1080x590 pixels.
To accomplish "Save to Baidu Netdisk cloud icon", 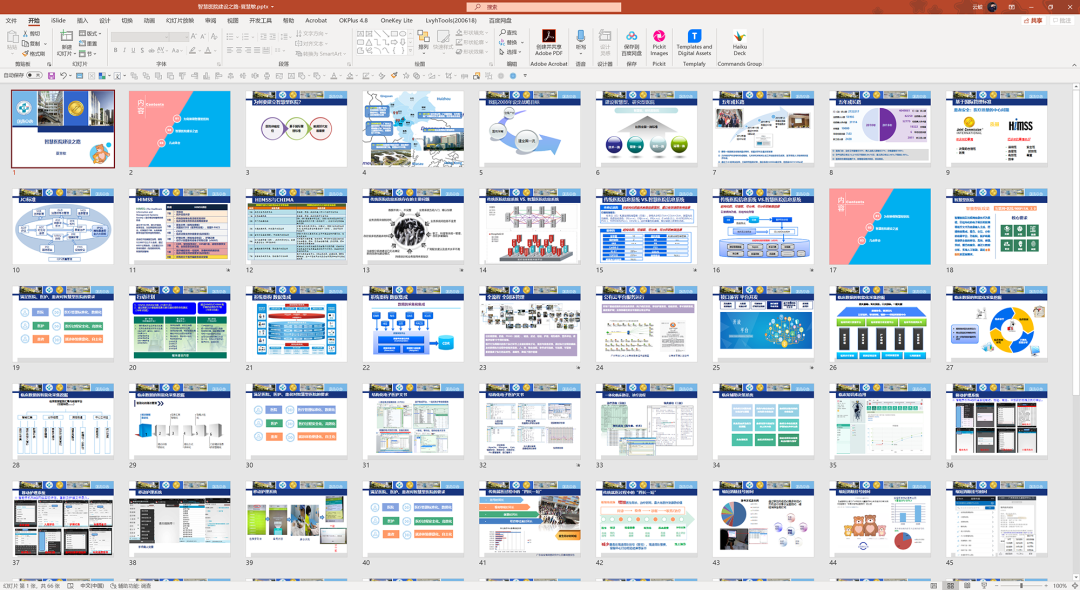I will [x=631, y=36].
